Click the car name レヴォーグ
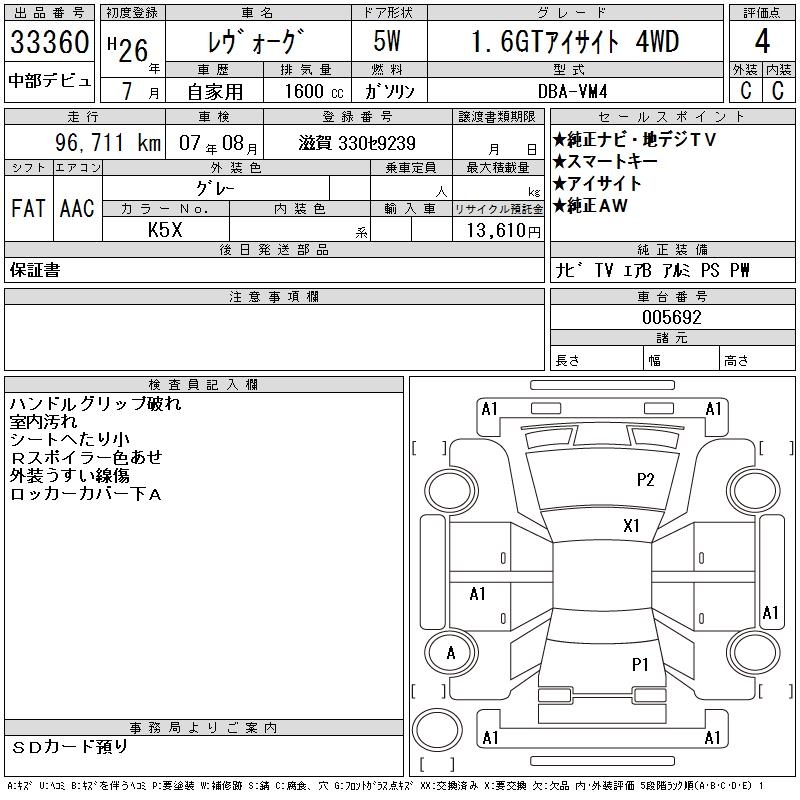The image size is (800, 800). [x=256, y=41]
